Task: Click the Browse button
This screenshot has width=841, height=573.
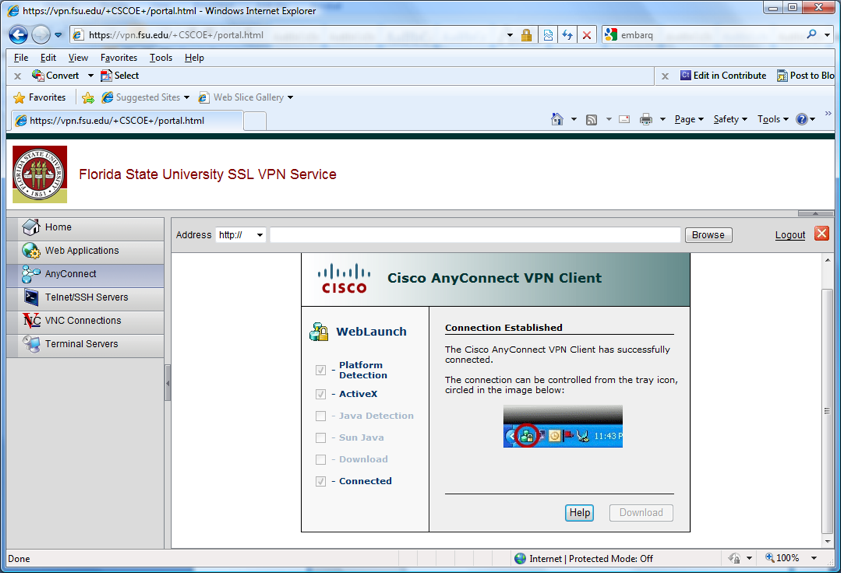Action: pyautogui.click(x=708, y=235)
